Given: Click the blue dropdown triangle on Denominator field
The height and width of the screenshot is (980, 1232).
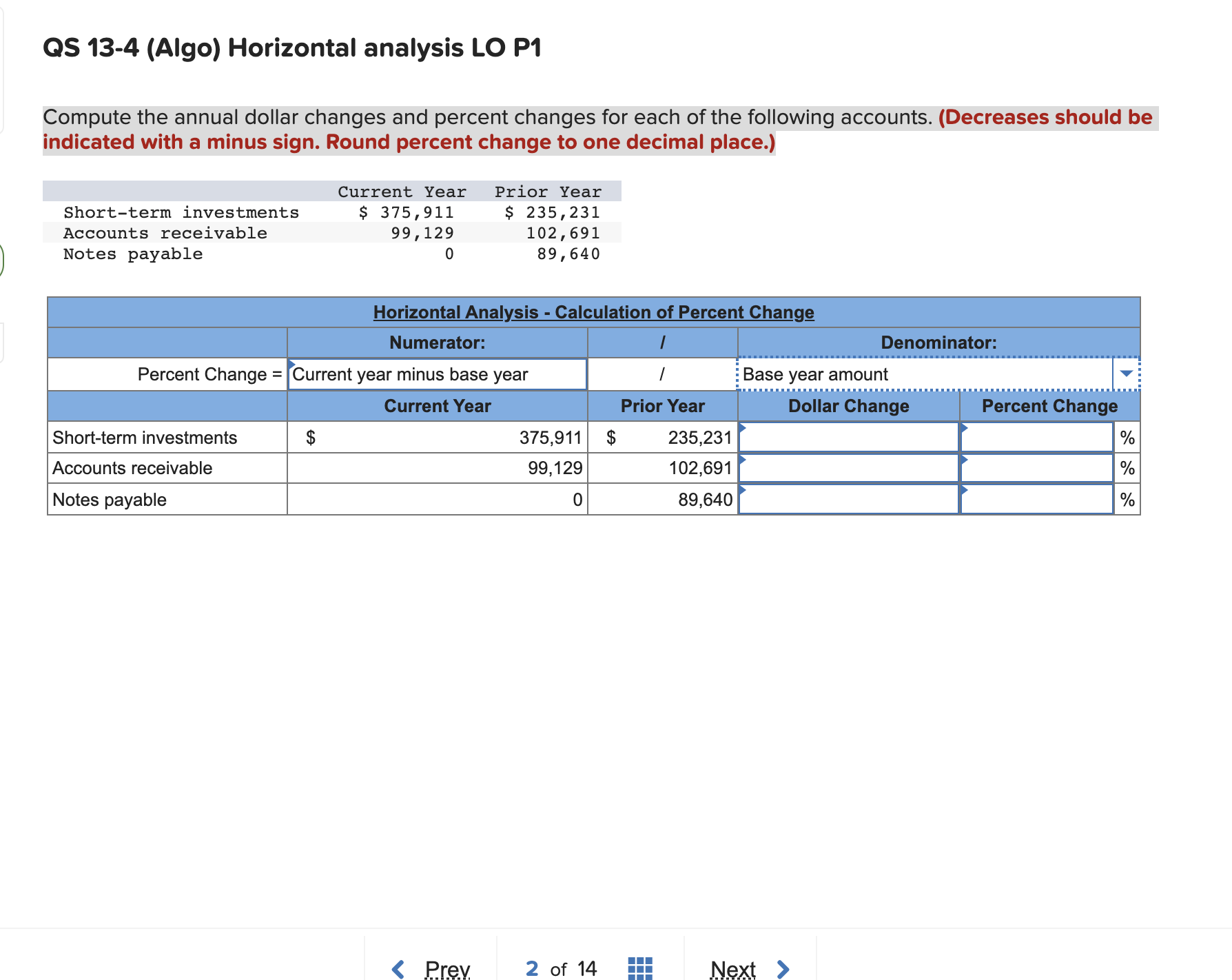Looking at the screenshot, I should point(1126,374).
